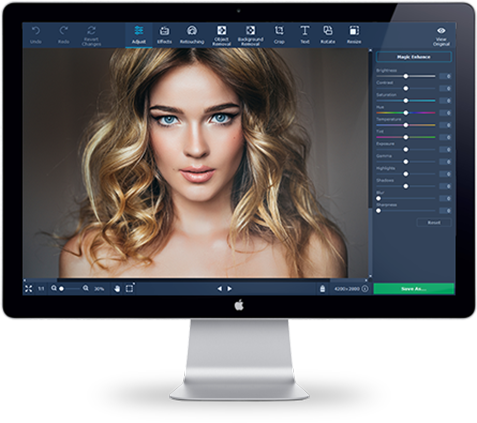The image size is (477, 423).
Task: Select the Retouching tool
Action: tap(192, 35)
